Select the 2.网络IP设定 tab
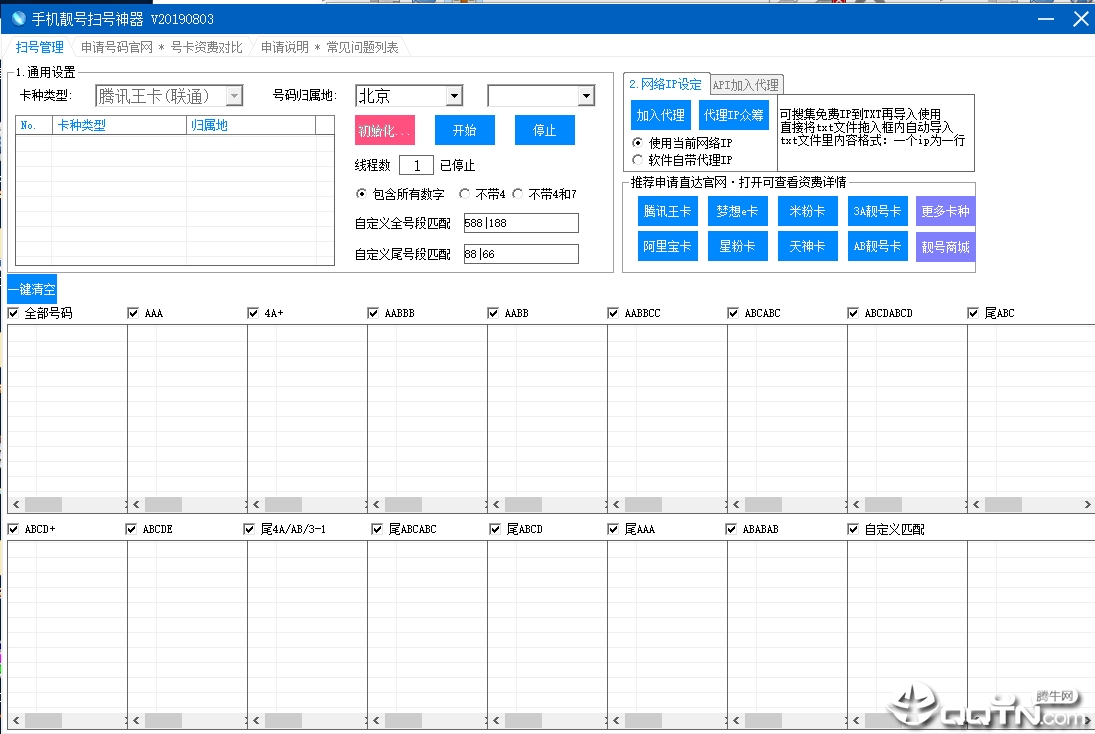The width and height of the screenshot is (1095, 734). coord(666,84)
